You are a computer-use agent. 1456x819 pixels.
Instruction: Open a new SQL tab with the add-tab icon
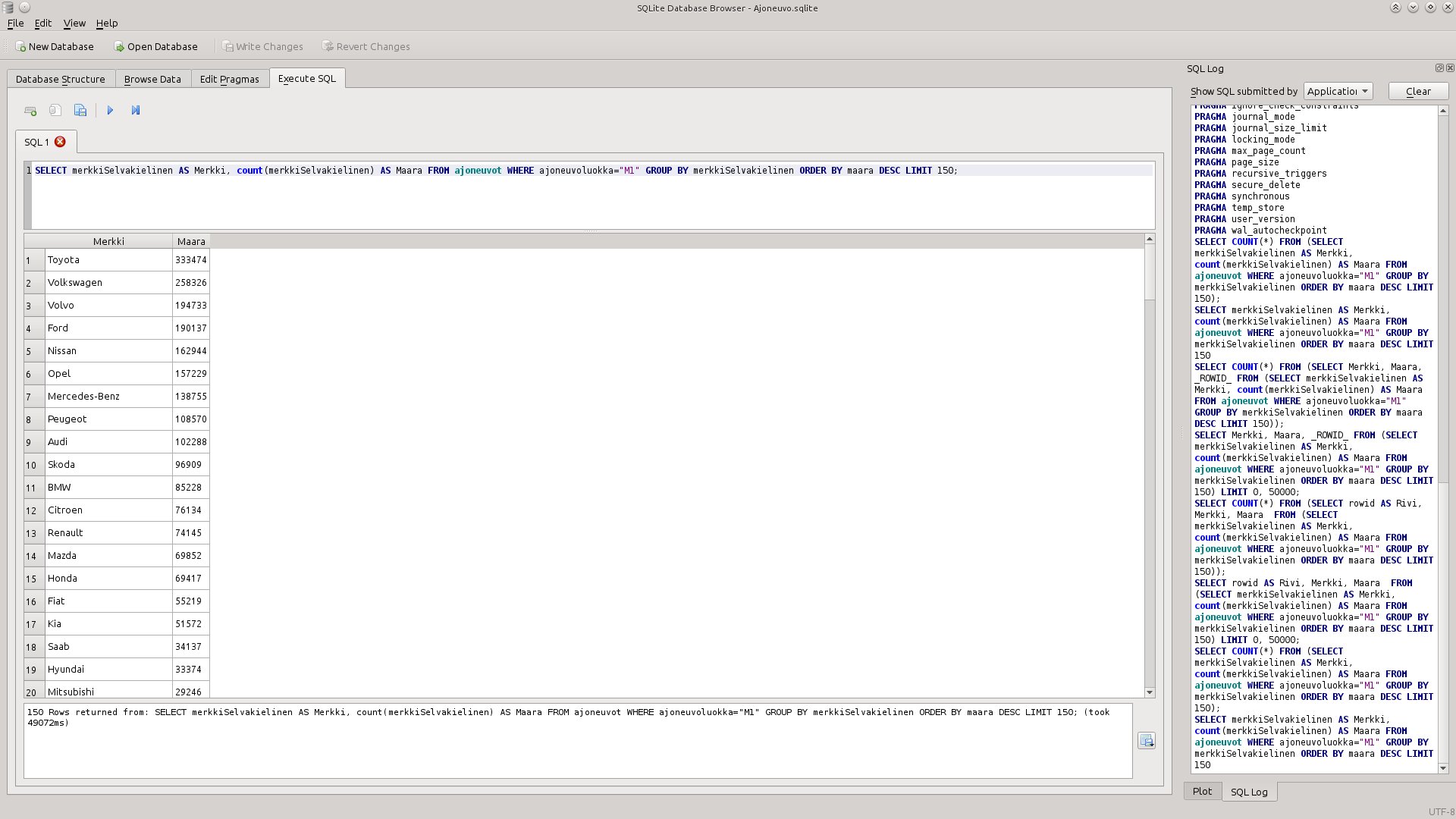tap(30, 111)
